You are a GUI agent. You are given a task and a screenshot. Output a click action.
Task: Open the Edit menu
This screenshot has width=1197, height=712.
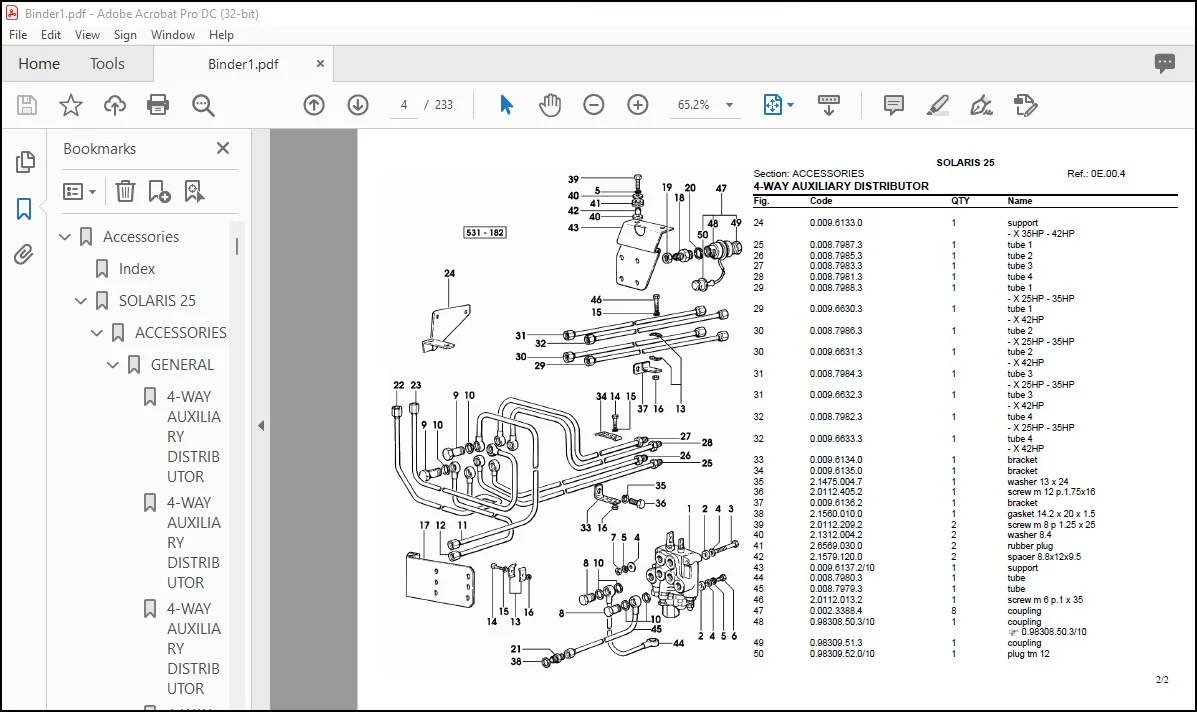pos(51,35)
